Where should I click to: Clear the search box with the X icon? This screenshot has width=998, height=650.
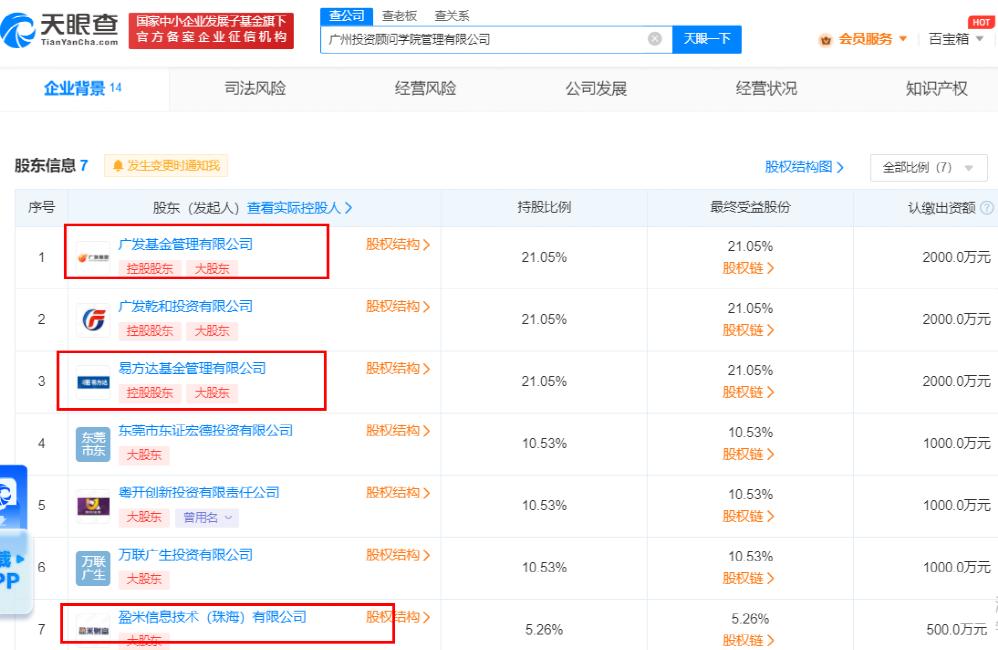[x=654, y=39]
